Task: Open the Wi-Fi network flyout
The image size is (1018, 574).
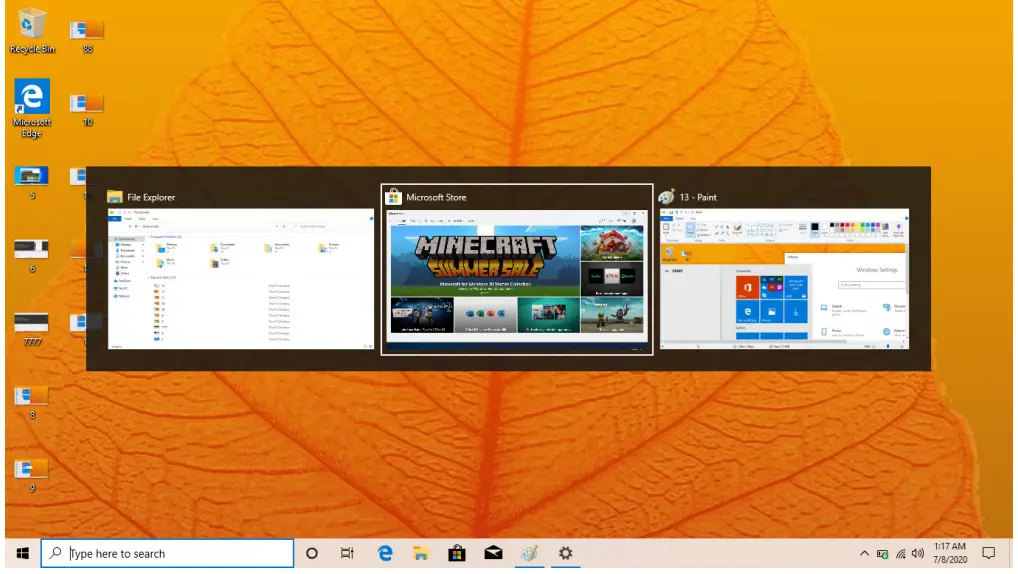Action: (900, 554)
